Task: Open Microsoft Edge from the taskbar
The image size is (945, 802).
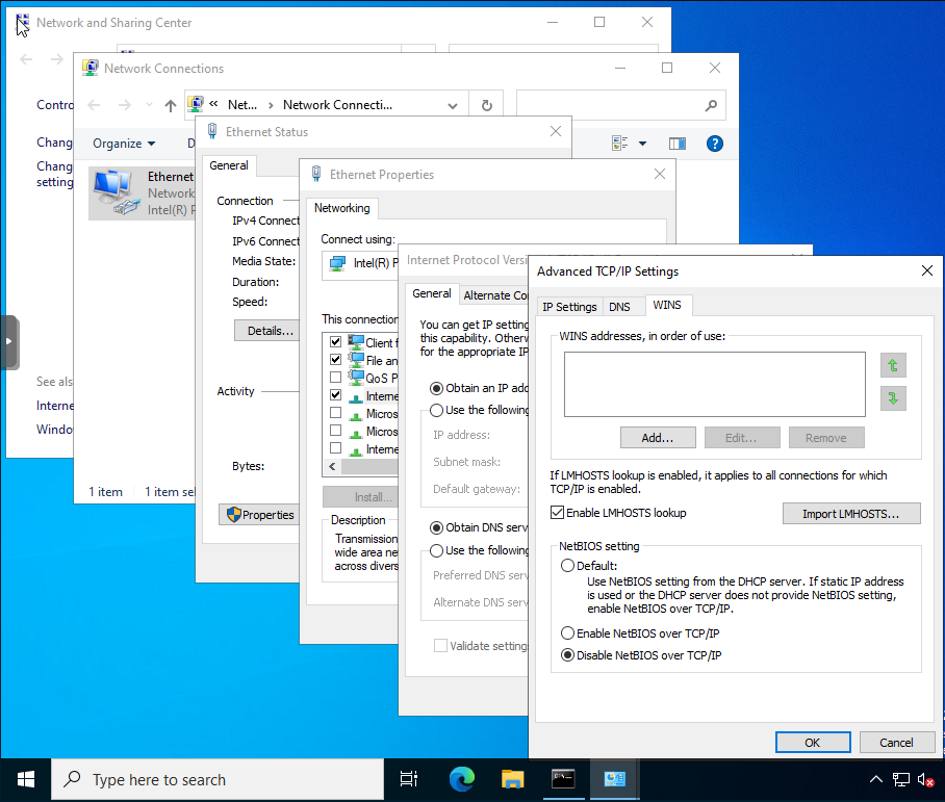Action: (x=461, y=779)
